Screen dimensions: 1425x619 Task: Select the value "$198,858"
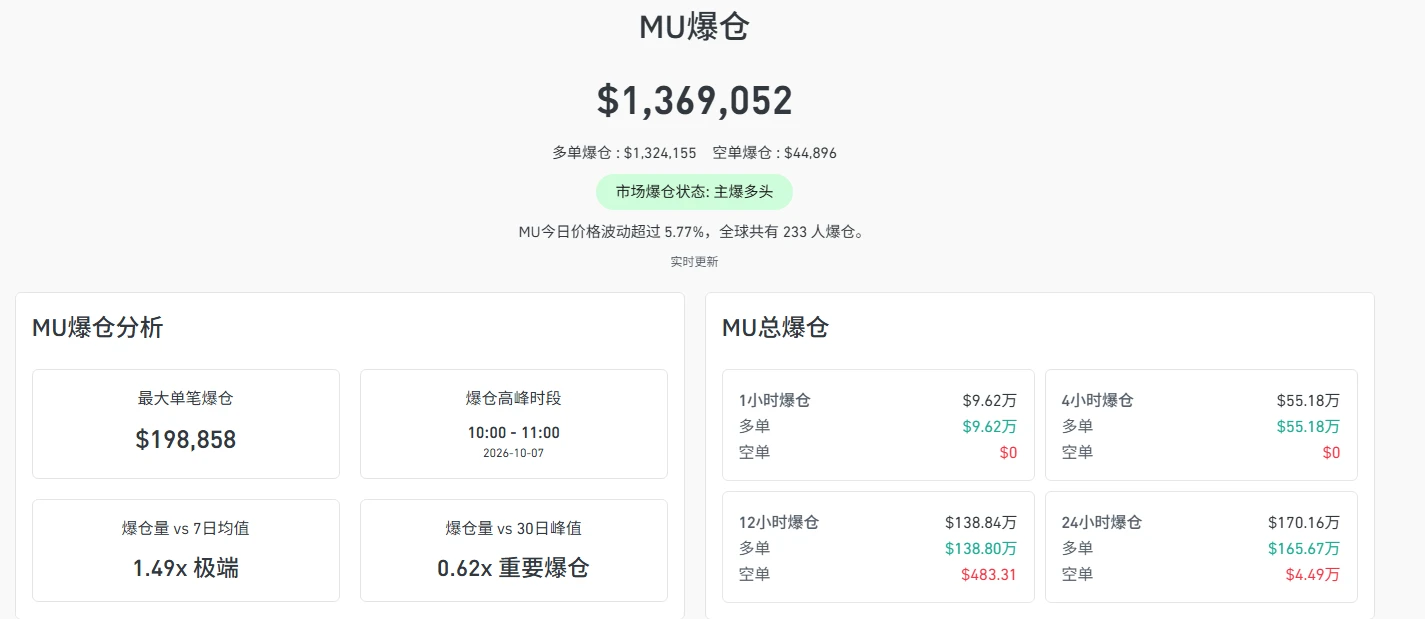pos(186,439)
